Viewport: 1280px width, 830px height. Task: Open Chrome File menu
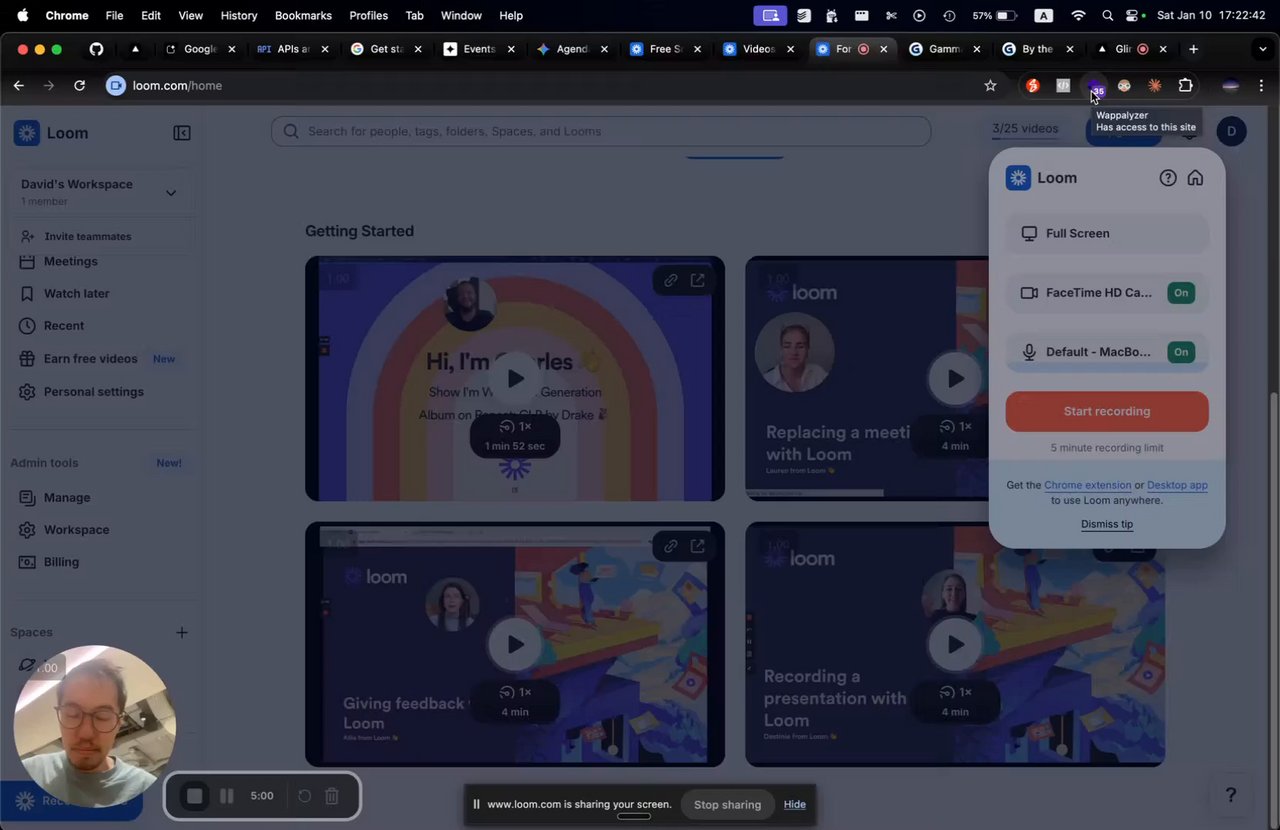pos(114,16)
